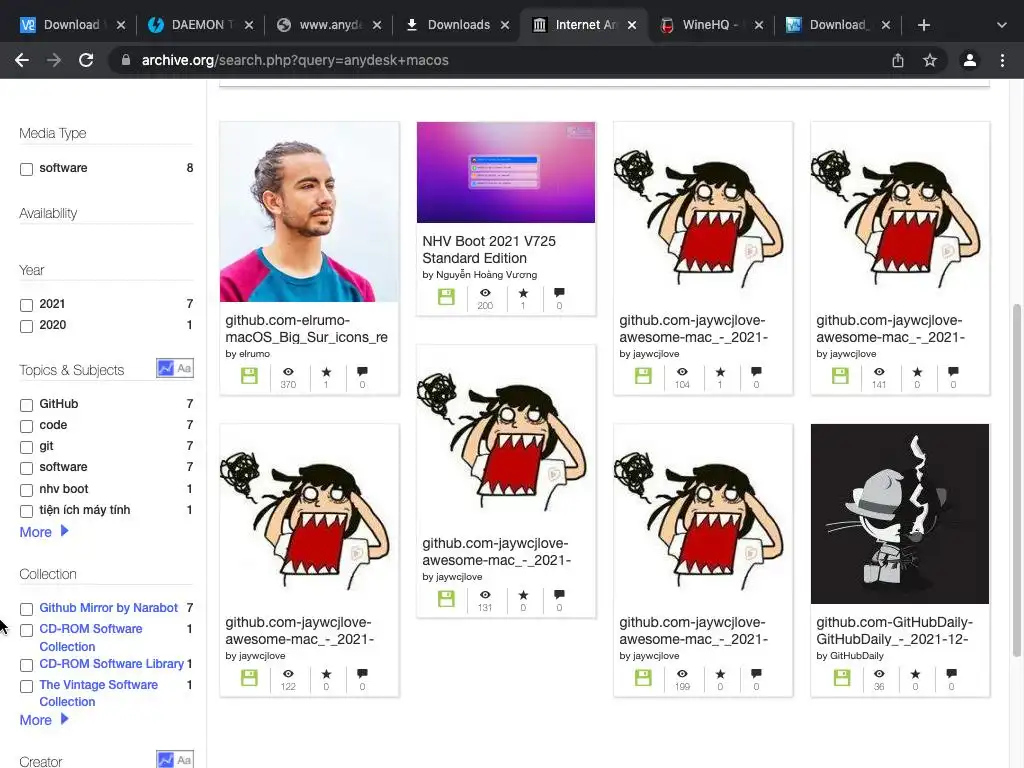Click views eye icon on NHV Boot card
Screen dimensions: 1024x768
pyautogui.click(x=485, y=293)
